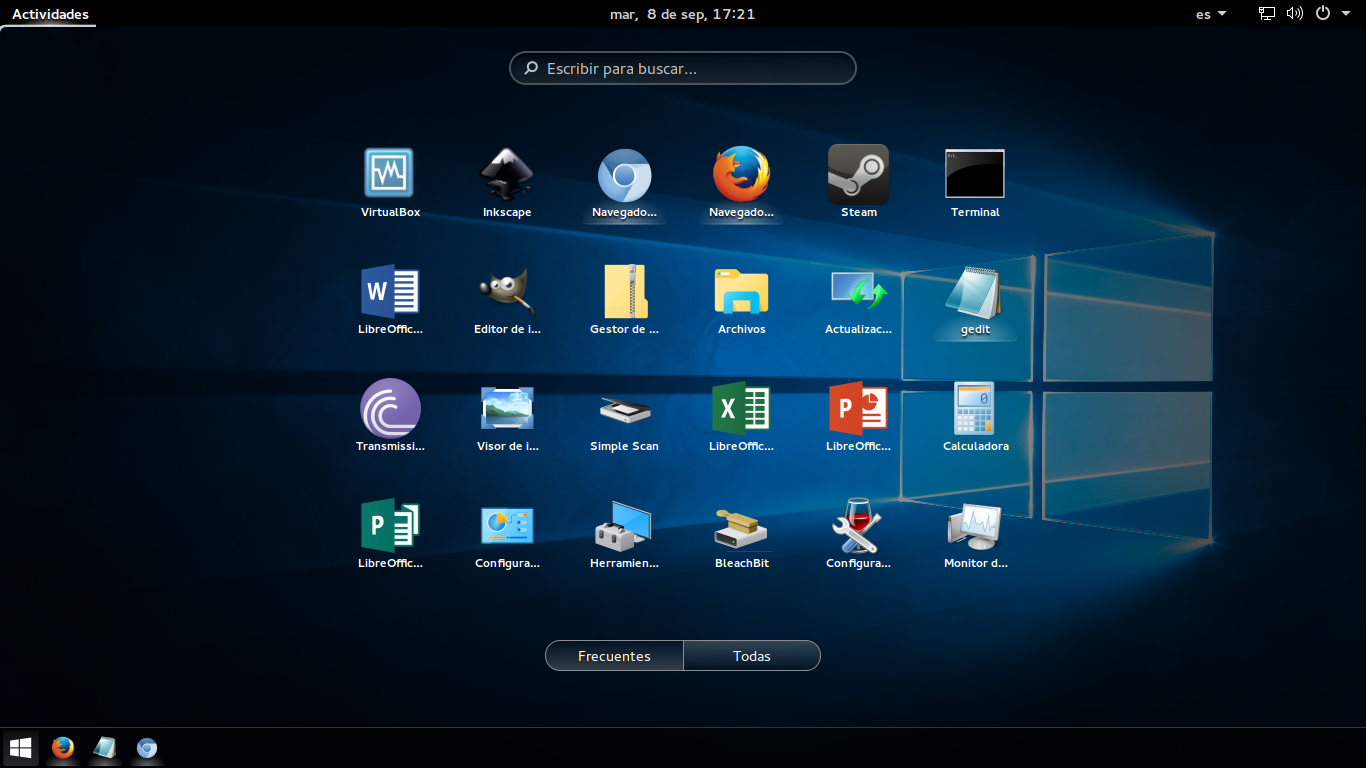Viewport: 1366px width, 768px height.
Task: Open Firefox from the bottom taskbar
Action: click(62, 748)
